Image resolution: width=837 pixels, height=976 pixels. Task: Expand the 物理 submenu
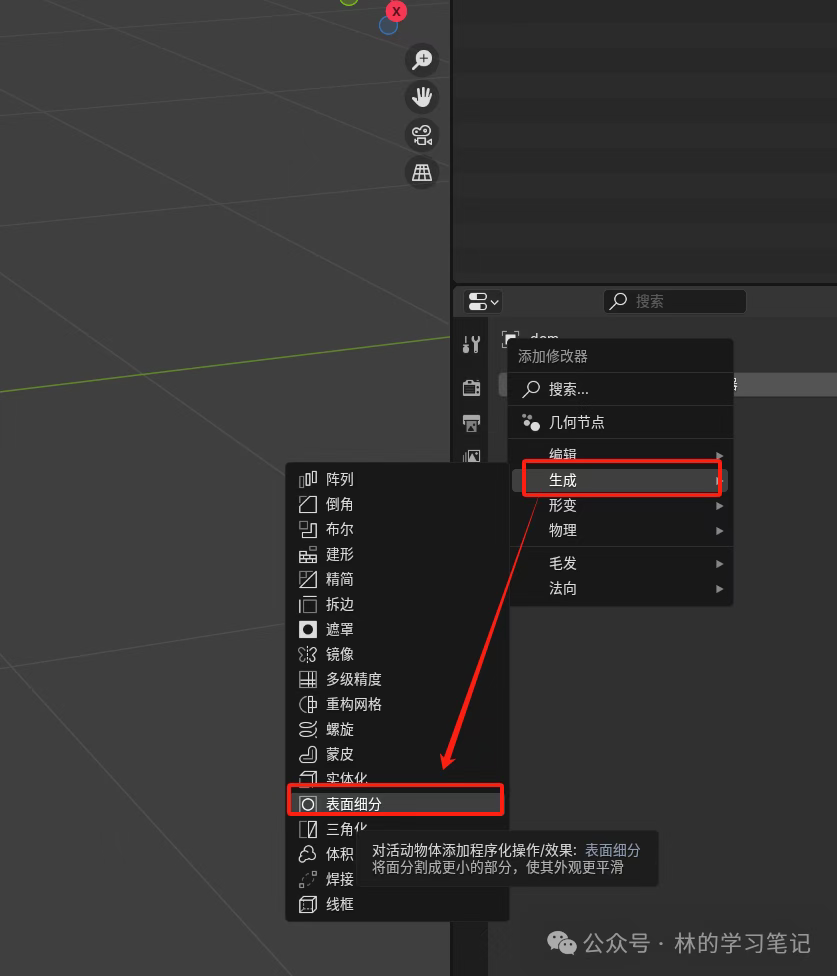pos(620,530)
